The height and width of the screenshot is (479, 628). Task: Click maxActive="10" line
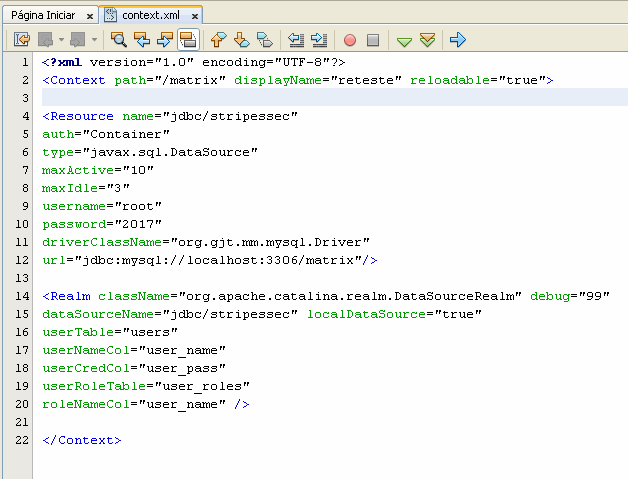tap(98, 170)
